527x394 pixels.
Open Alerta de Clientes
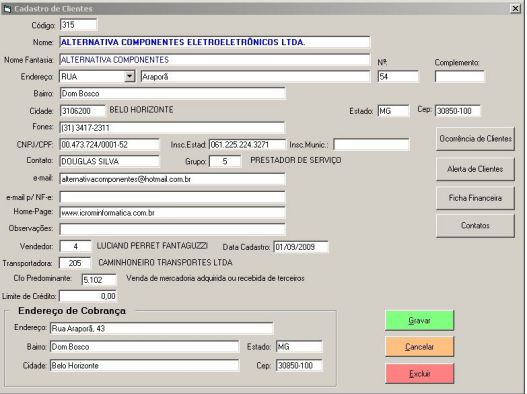point(475,169)
